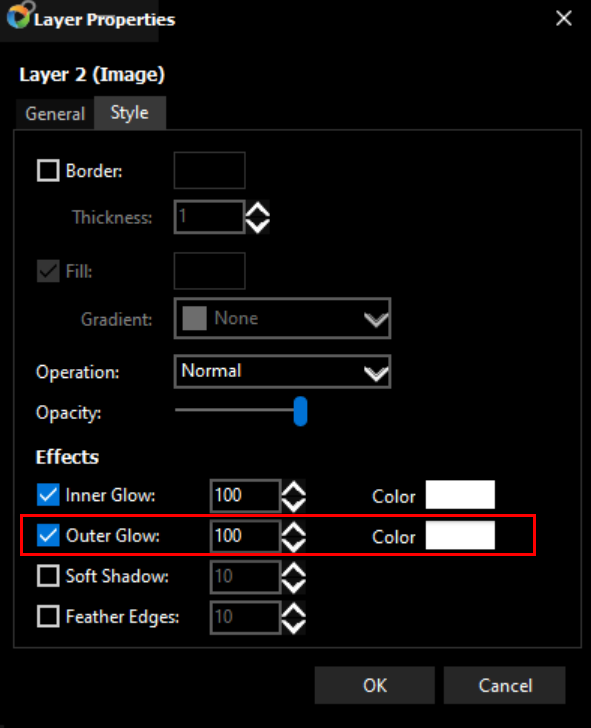591x728 pixels.
Task: Increase Soft Shadow value with up arrow
Action: pyautogui.click(x=293, y=569)
